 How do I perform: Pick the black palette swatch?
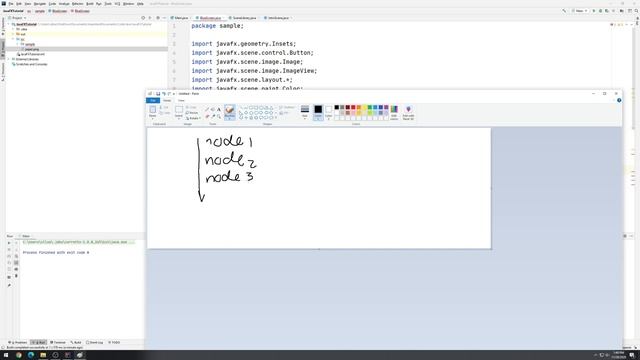coord(337,107)
